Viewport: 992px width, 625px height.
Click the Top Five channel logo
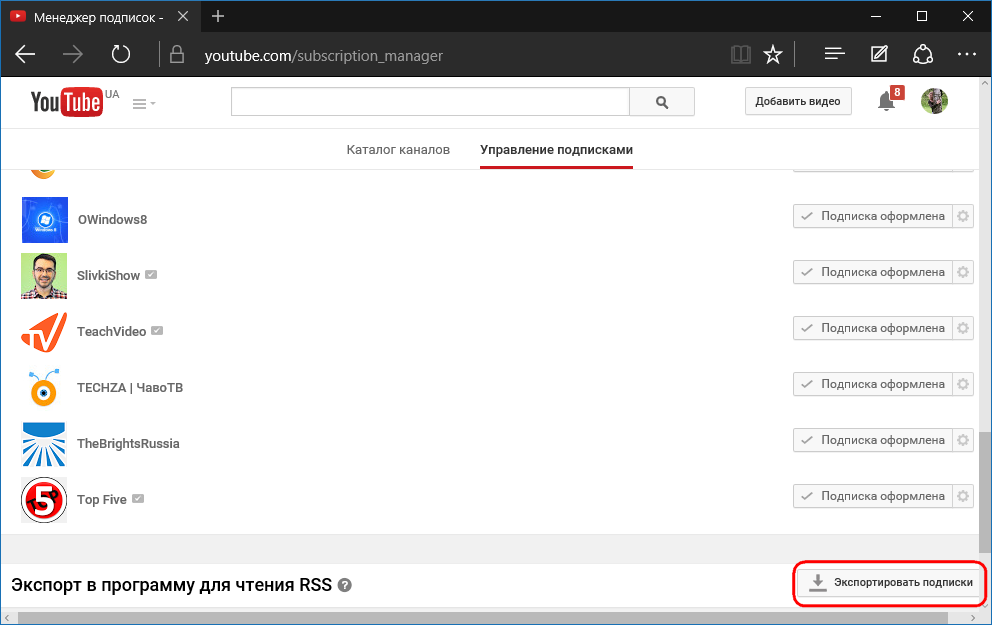pyautogui.click(x=44, y=500)
